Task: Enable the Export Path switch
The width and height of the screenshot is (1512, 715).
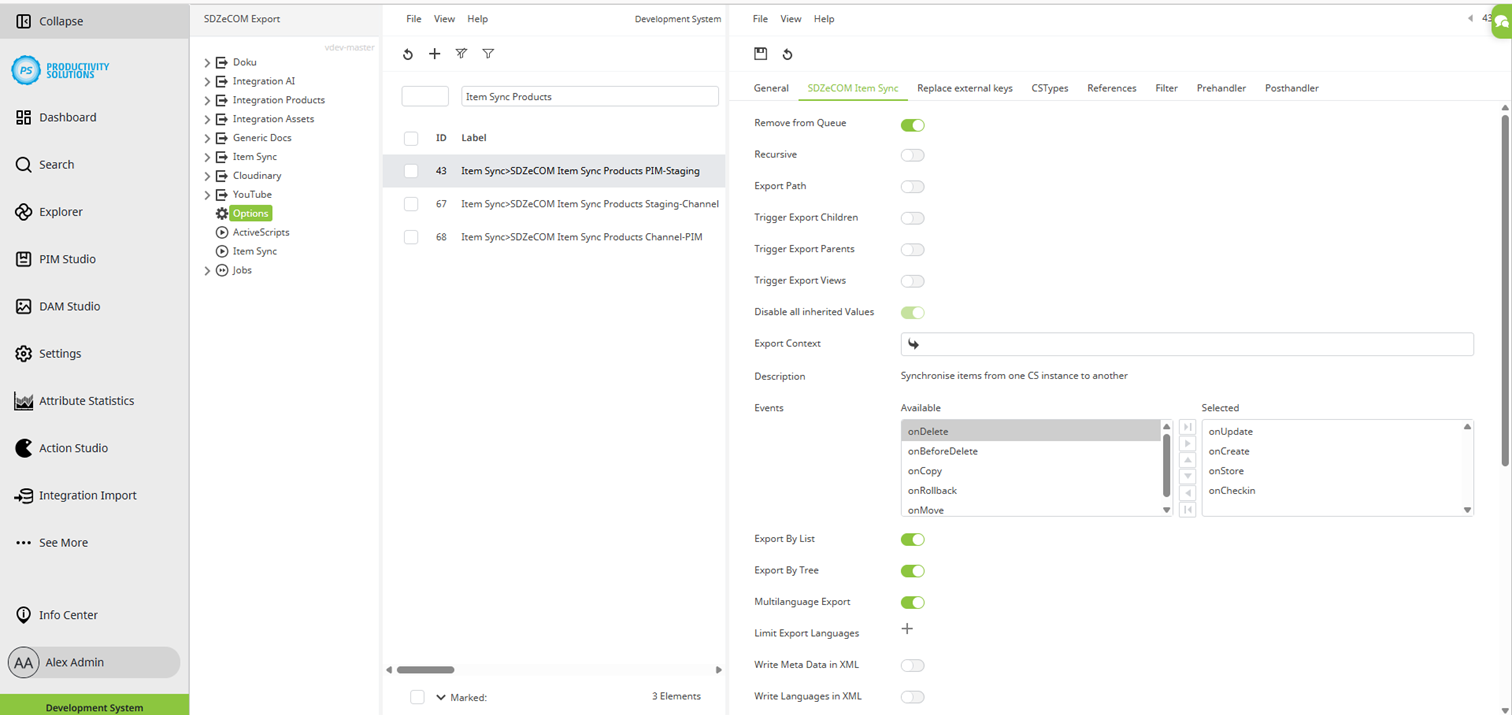Action: [912, 186]
